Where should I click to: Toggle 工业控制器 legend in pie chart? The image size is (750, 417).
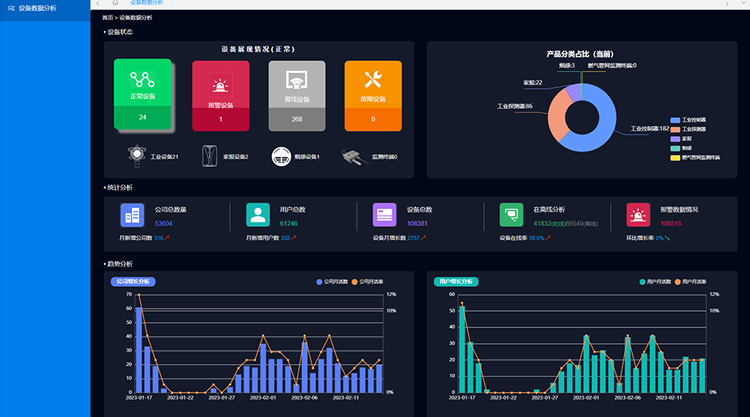[690, 119]
